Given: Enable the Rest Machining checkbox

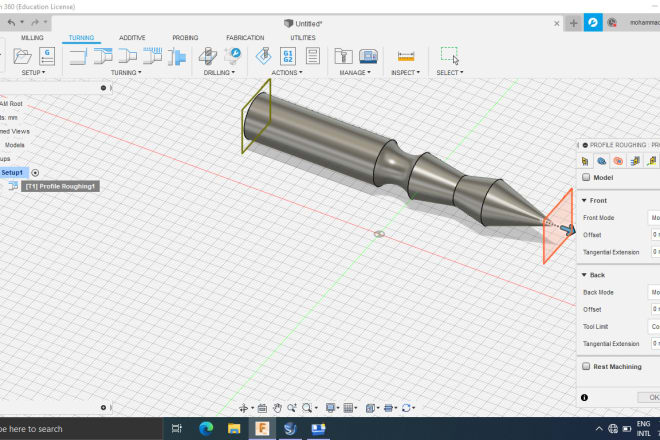Looking at the screenshot, I should (x=586, y=366).
